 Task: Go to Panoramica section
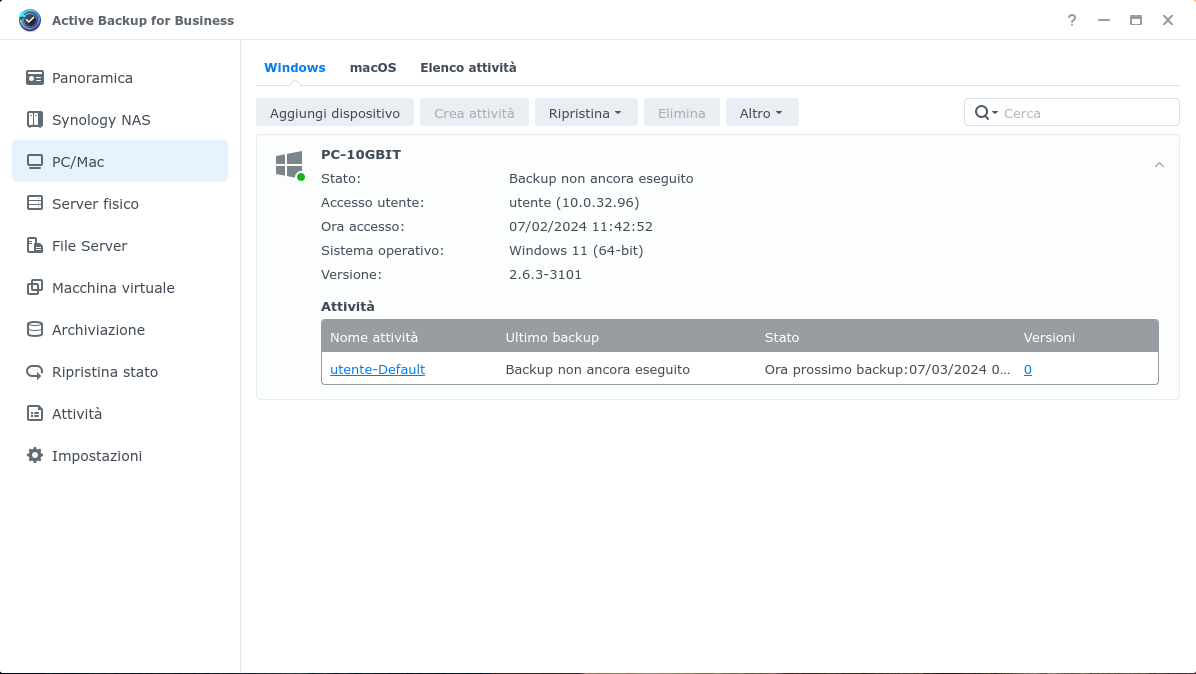120,78
